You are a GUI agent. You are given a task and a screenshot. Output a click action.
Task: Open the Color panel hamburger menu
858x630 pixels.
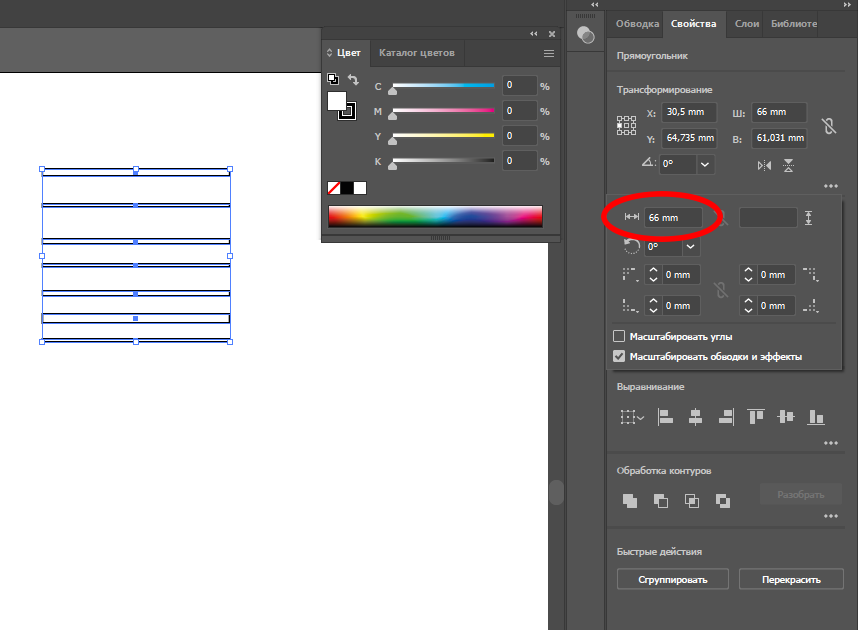pos(549,53)
